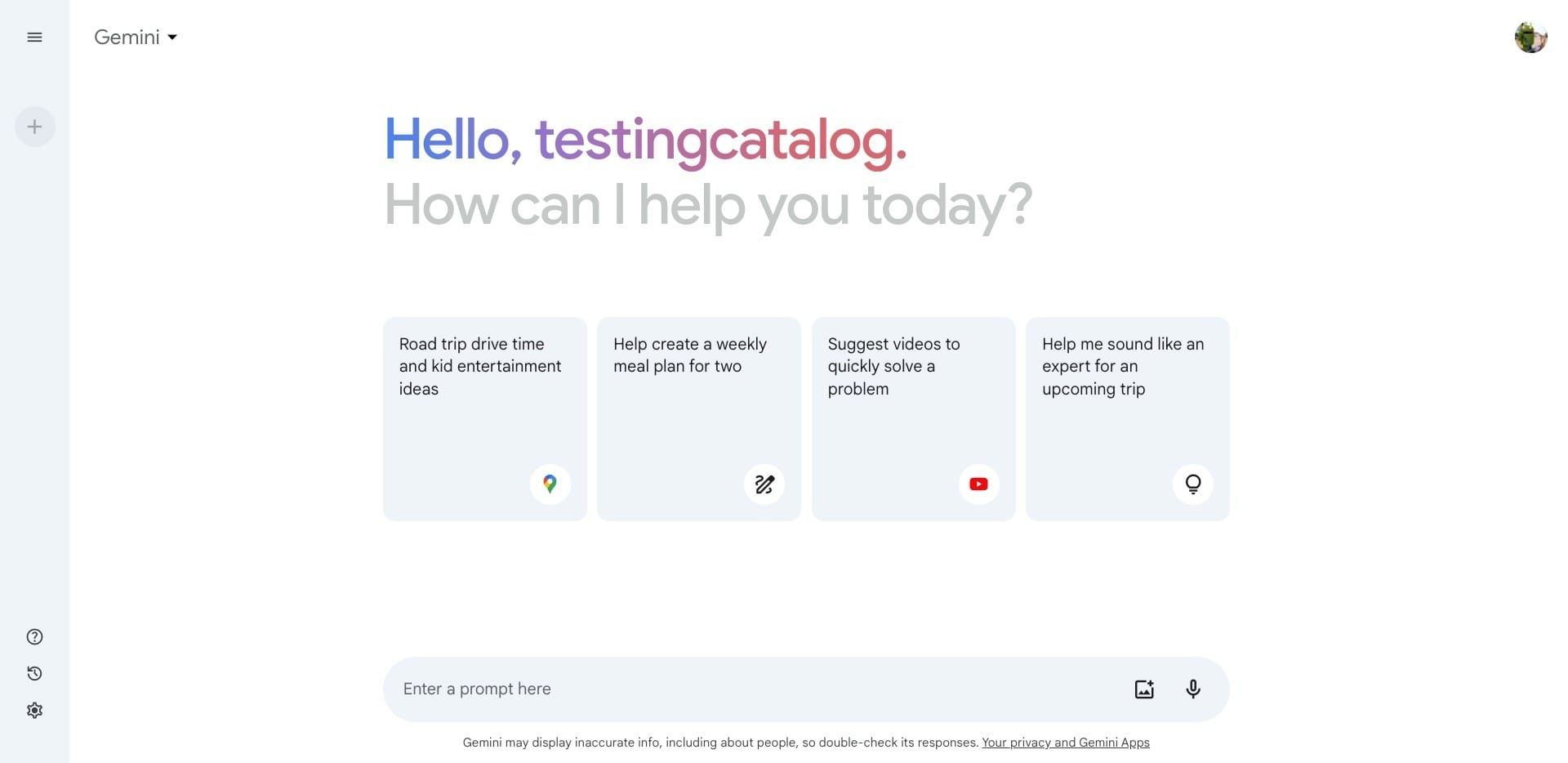Click the lightbulb icon on trip card

pos(1193,484)
